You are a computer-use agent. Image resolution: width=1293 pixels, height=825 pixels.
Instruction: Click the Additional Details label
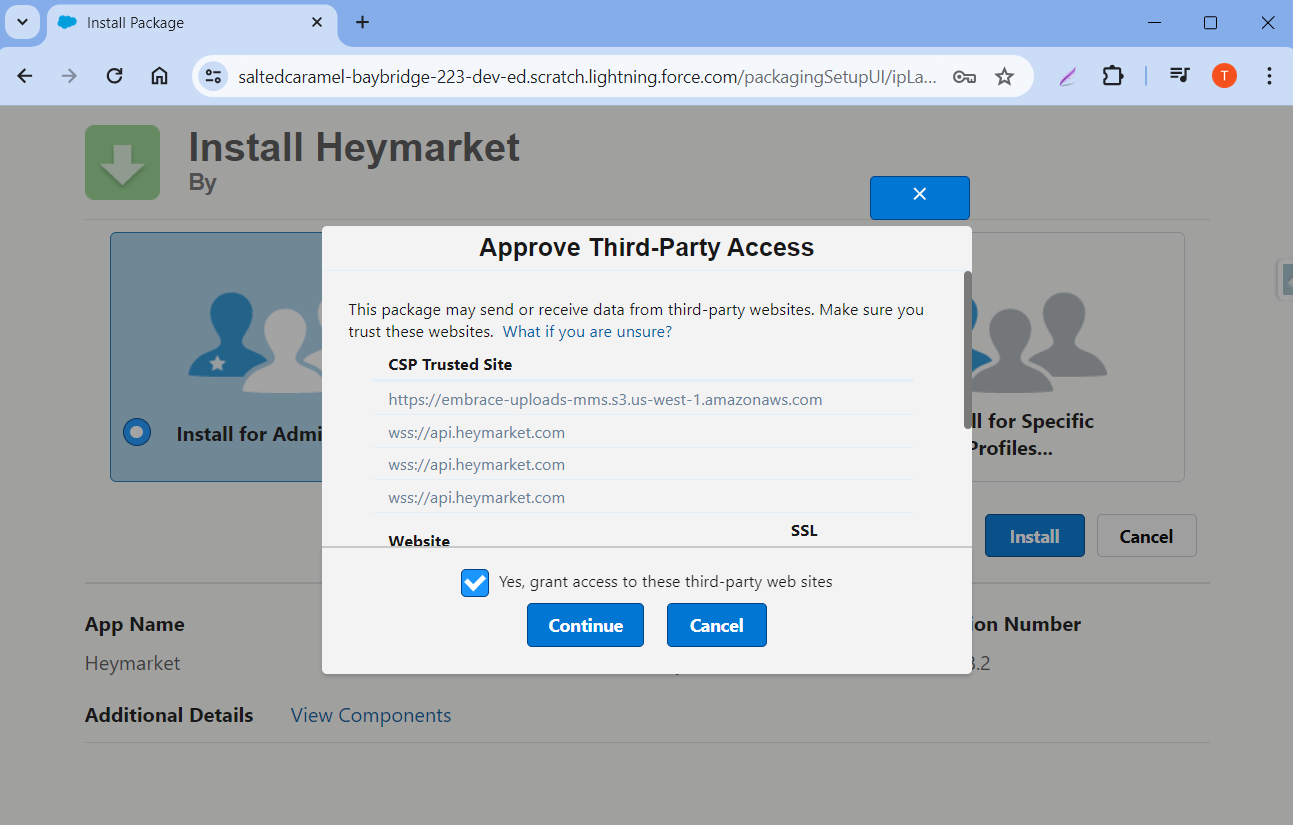tap(169, 715)
